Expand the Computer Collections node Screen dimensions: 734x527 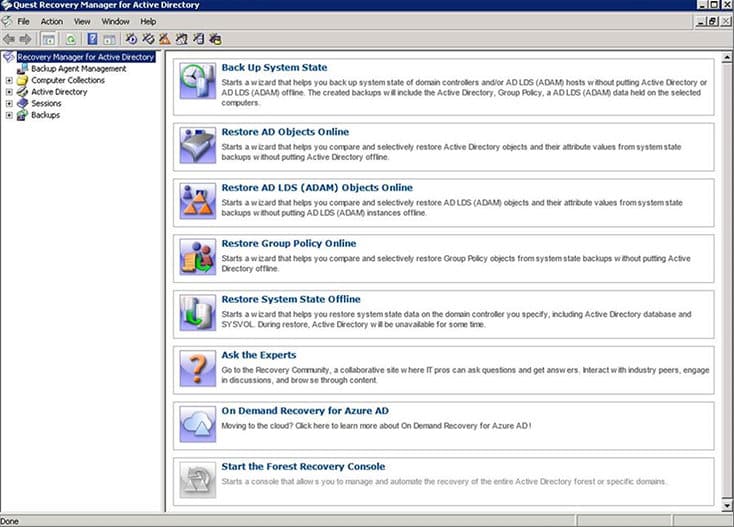pyautogui.click(x=9, y=81)
